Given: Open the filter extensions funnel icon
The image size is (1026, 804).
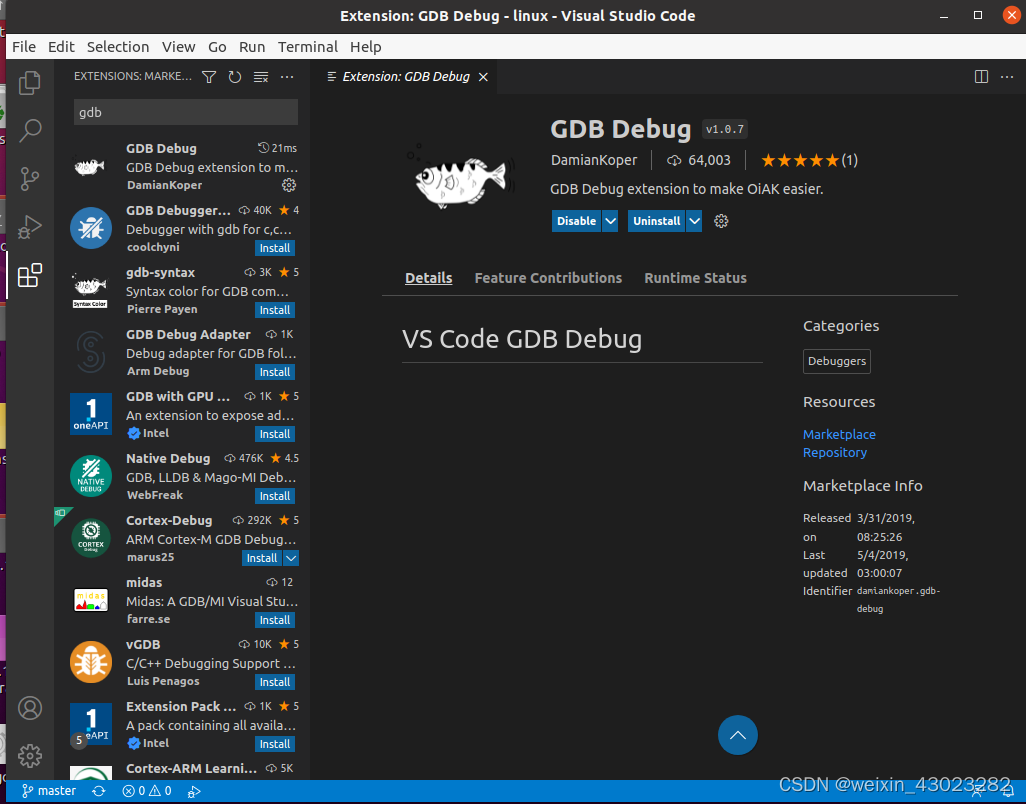Looking at the screenshot, I should 208,77.
